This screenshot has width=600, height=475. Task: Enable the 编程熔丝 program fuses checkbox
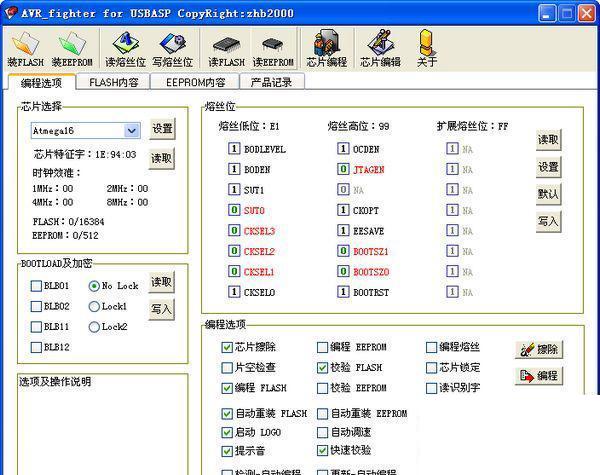[x=431, y=347]
